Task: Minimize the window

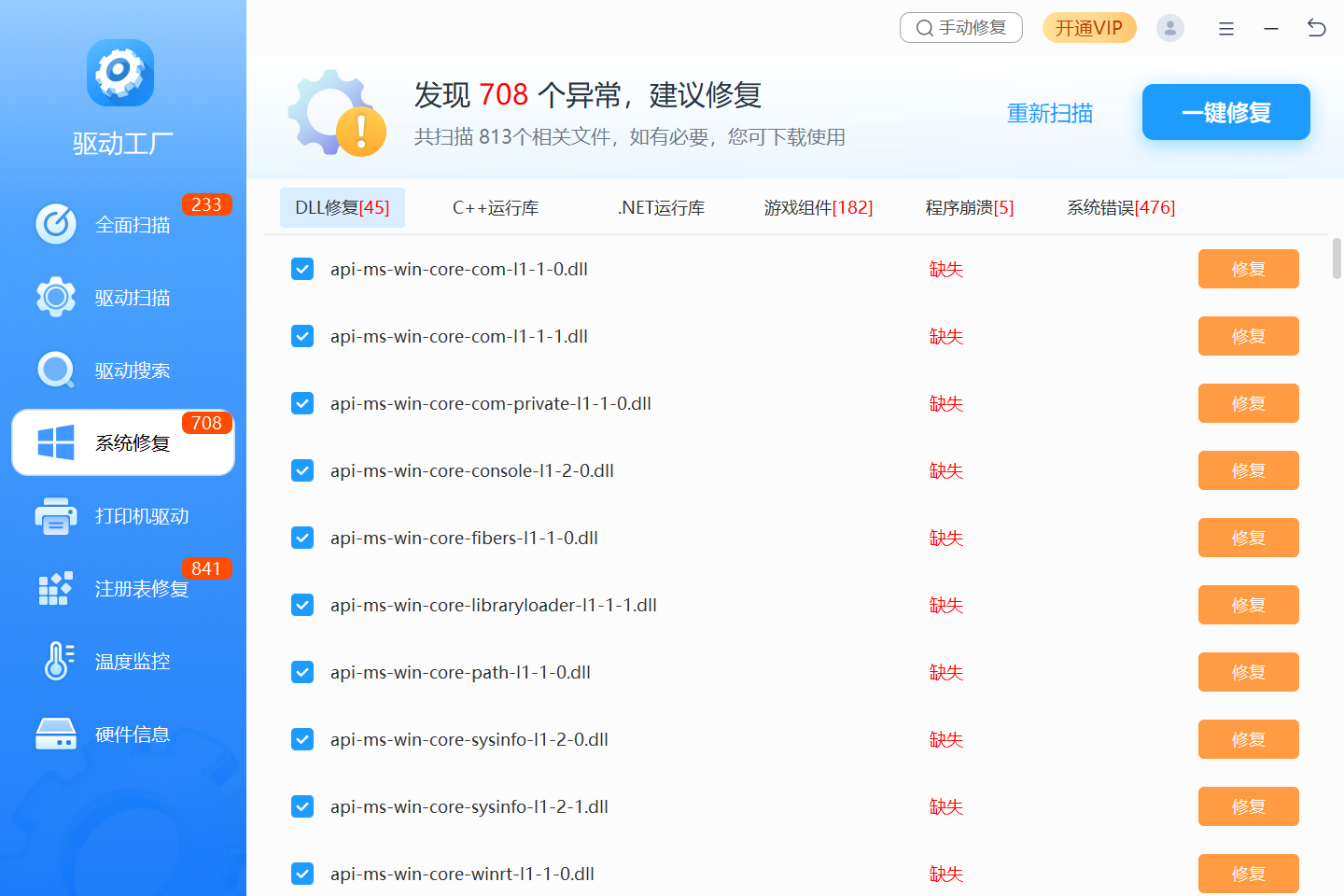Action: [1271, 29]
